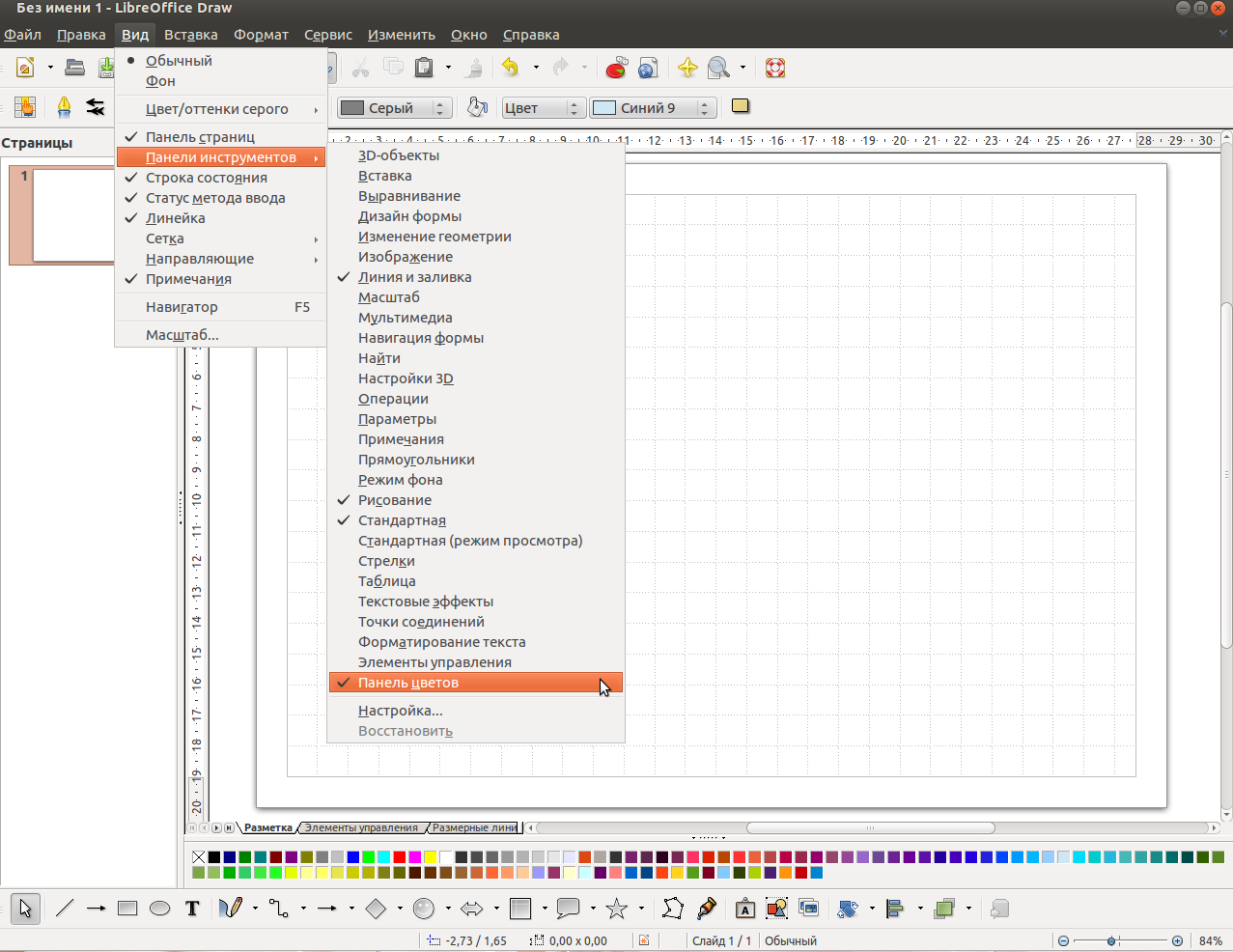Select the Connector tool
This screenshot has width=1233, height=952.
(279, 909)
